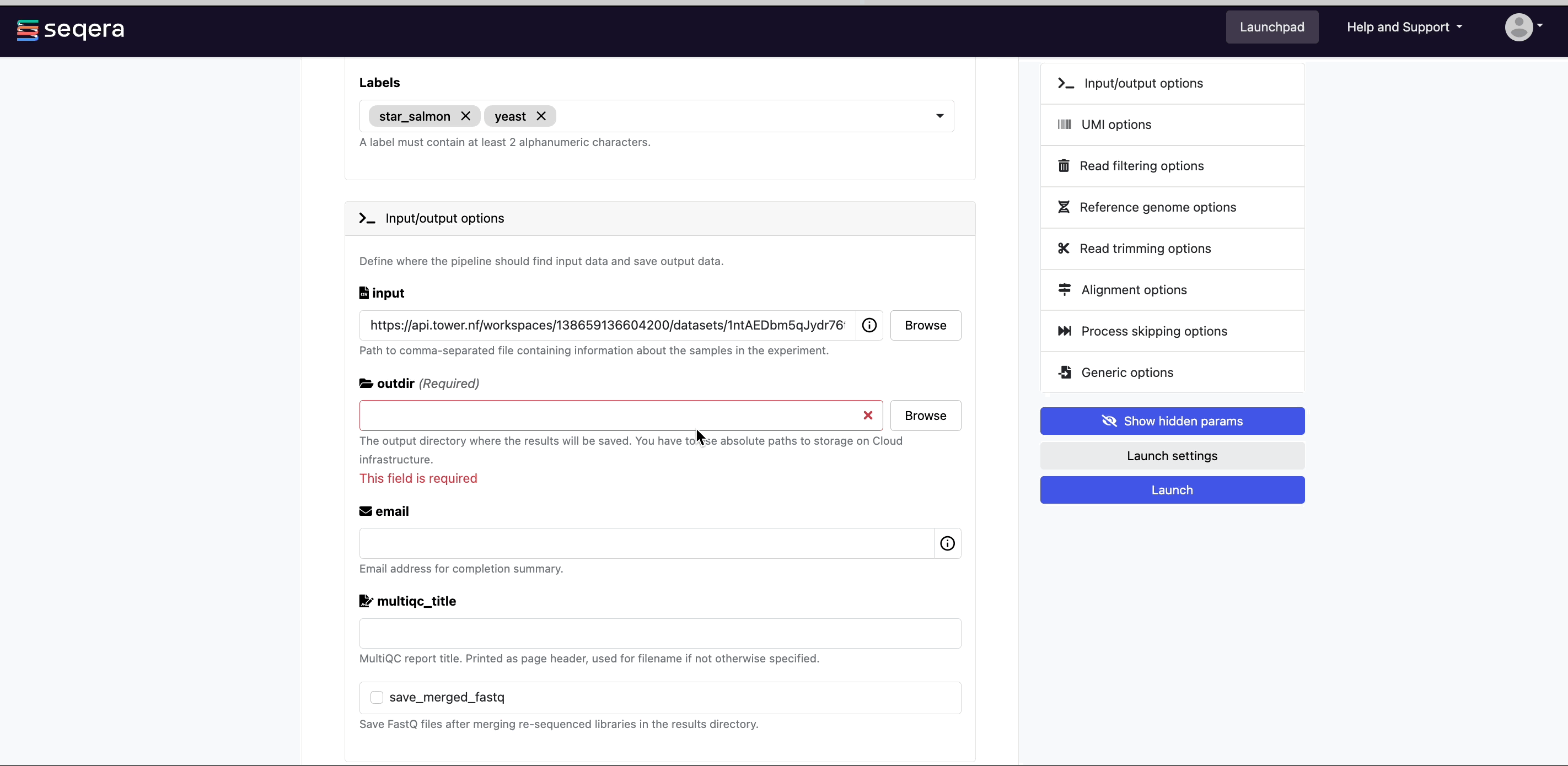The height and width of the screenshot is (766, 1568).
Task: Click the Read trimming scissors icon
Action: [1064, 248]
